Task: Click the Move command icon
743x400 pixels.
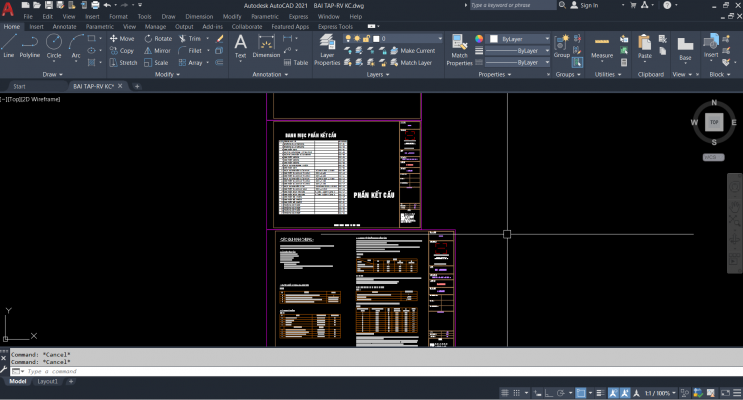Action: (x=120, y=38)
